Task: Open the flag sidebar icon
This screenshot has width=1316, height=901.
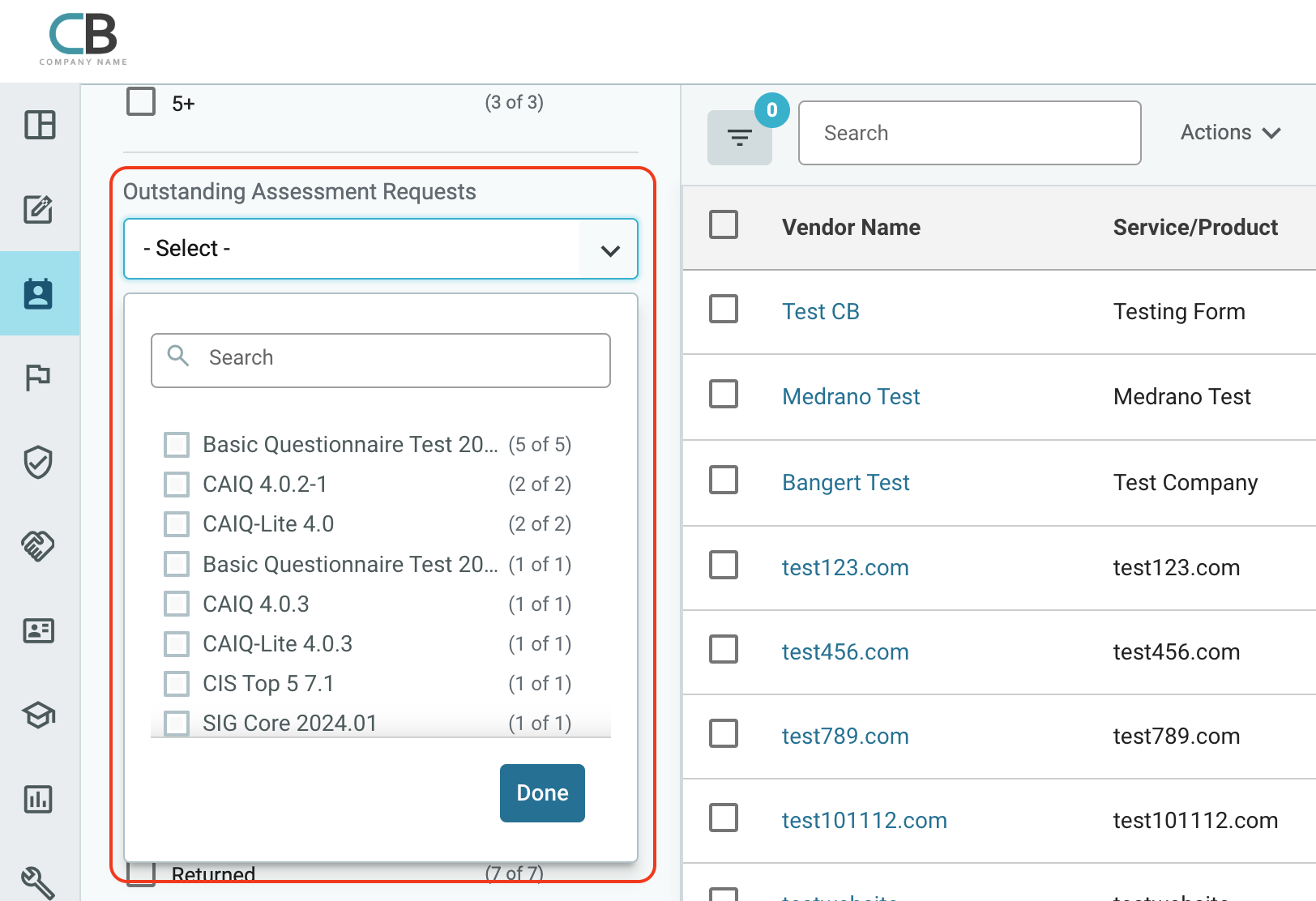Action: tap(38, 378)
